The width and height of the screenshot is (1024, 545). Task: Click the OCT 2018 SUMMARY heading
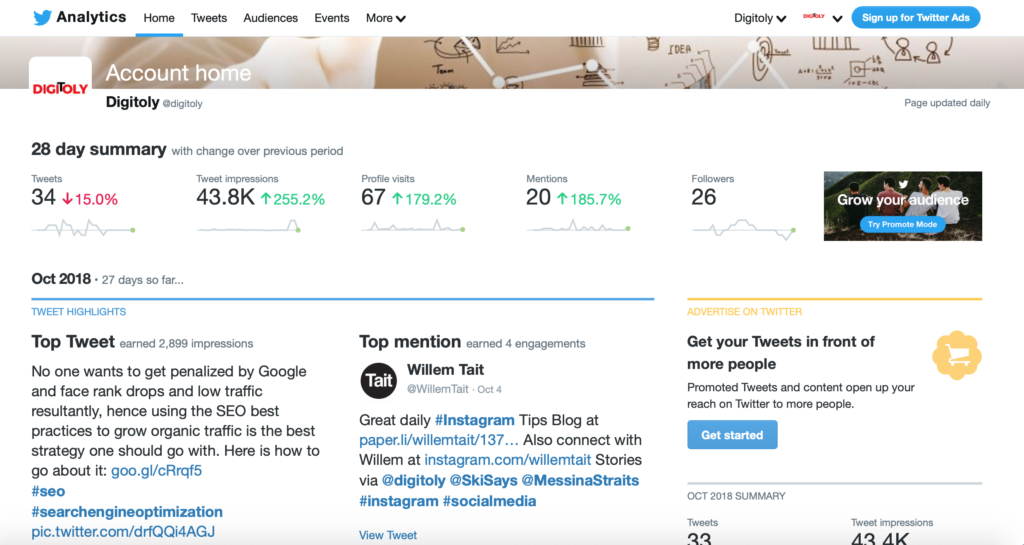pos(736,496)
